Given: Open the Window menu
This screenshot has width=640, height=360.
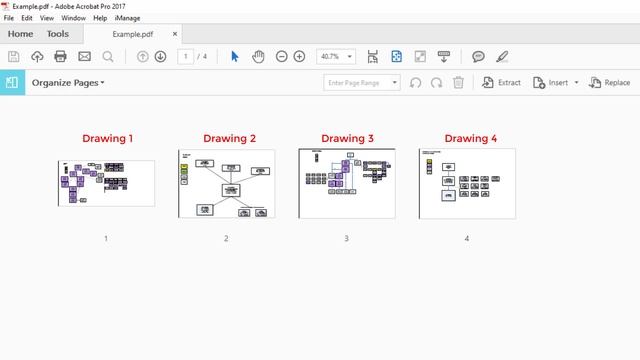Looking at the screenshot, I should 73,18.
